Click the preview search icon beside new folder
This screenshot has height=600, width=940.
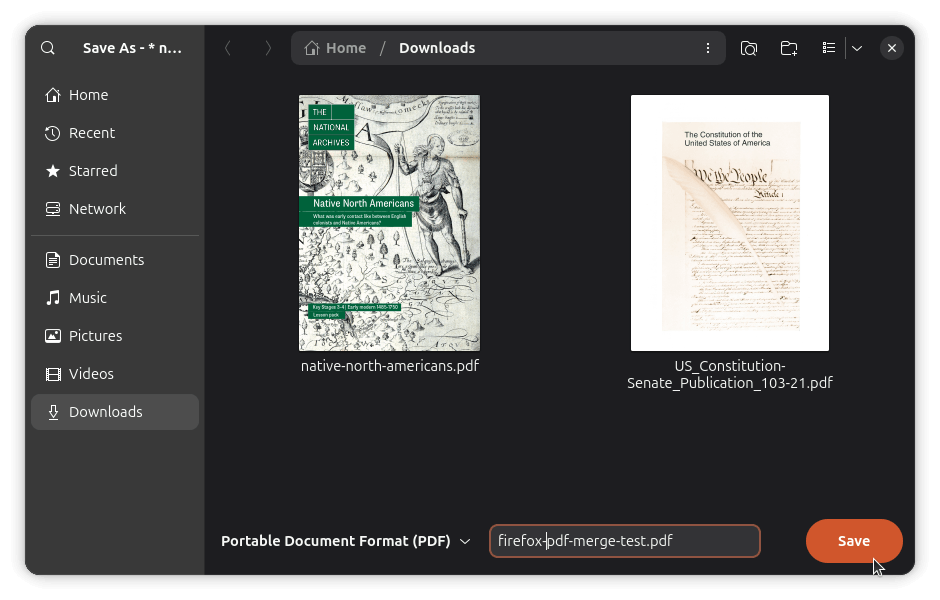click(749, 48)
